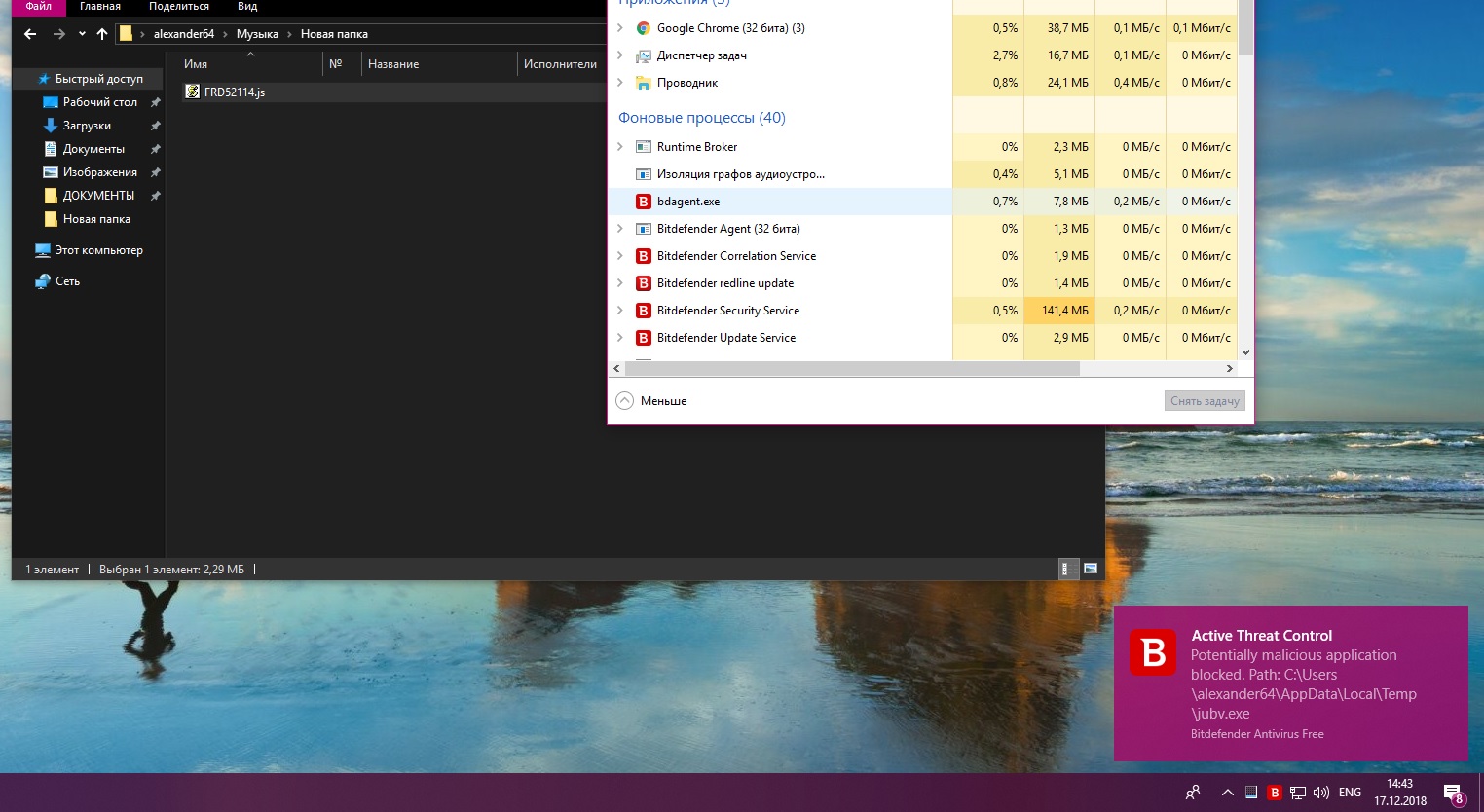Screen dimensions: 1484x812
Task: Click the Загрузки download arrow icon
Action: click(x=51, y=126)
